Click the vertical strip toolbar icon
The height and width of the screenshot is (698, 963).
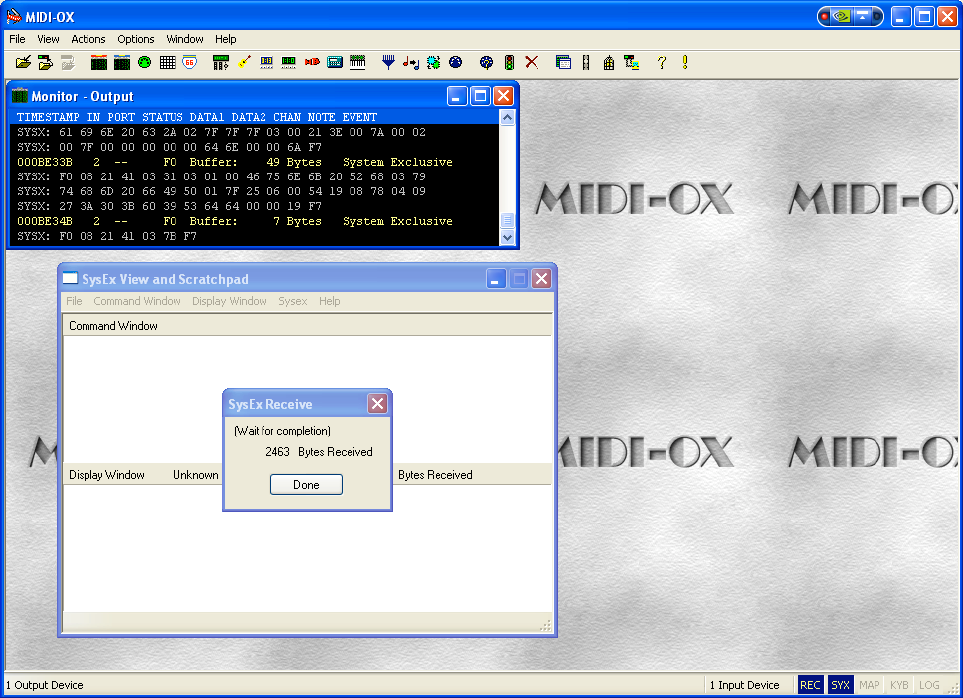(586, 63)
